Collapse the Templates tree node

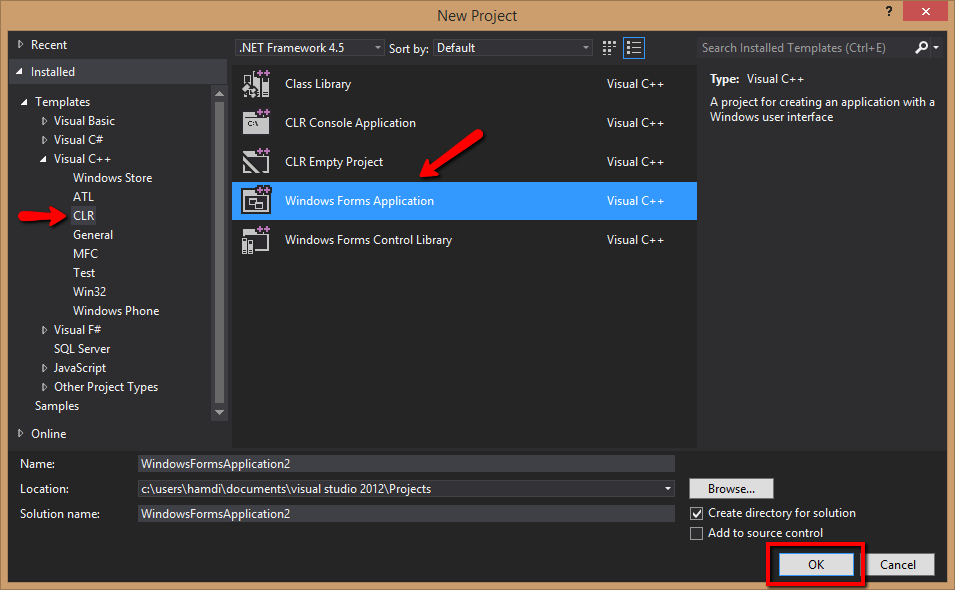24,102
